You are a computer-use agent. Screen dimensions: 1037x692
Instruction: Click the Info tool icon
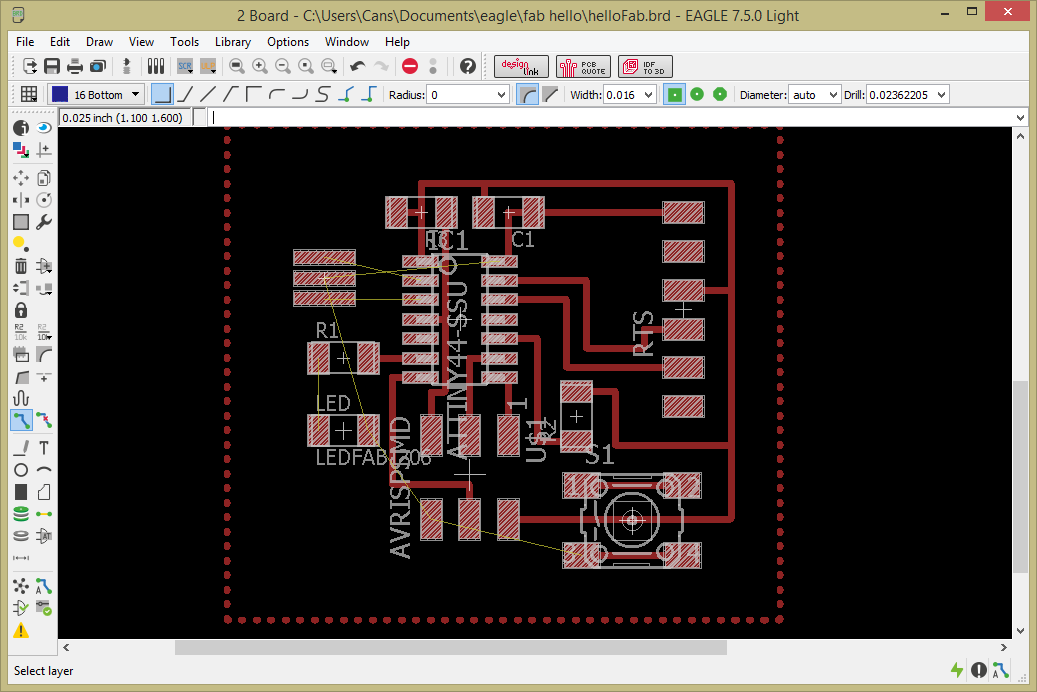click(20, 127)
